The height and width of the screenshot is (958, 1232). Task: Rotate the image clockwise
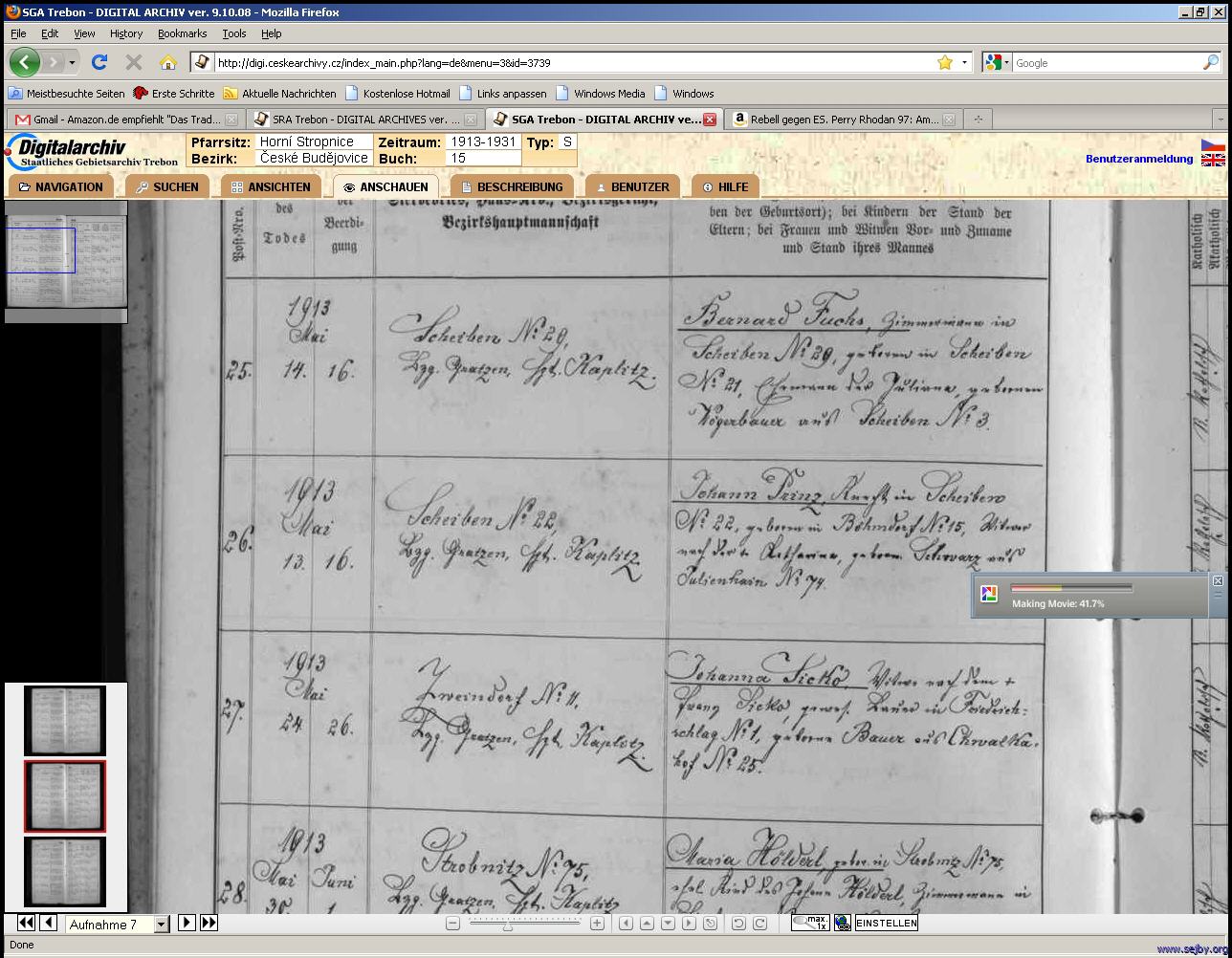tap(759, 923)
